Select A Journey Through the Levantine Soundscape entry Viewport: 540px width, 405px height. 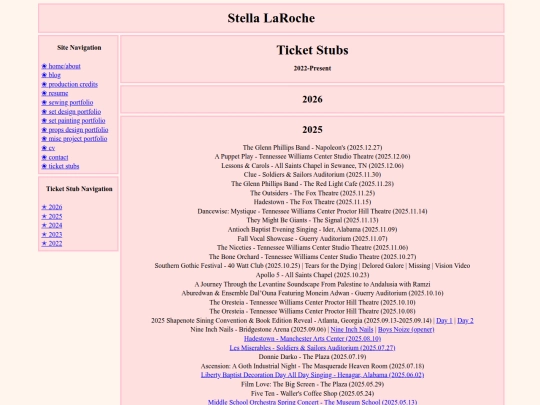coord(312,289)
